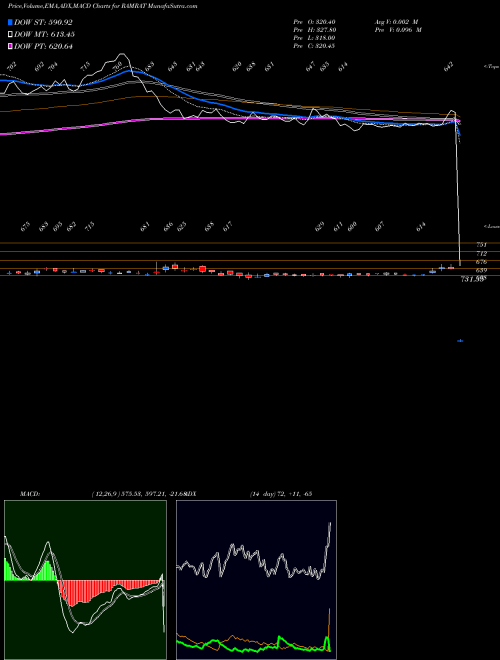Viewport: 500px width, 660px height.
Task: Click the 'Pre O: 320.40' open value
Action: [x=314, y=21]
